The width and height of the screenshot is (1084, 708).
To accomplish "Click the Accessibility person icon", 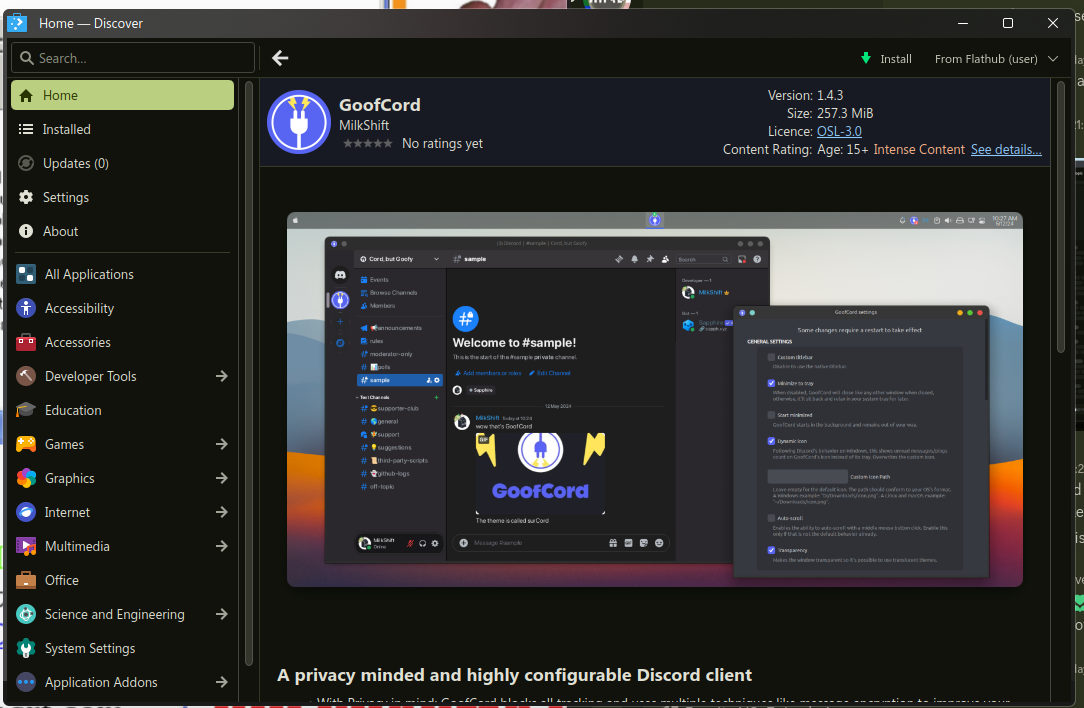I will pos(26,308).
